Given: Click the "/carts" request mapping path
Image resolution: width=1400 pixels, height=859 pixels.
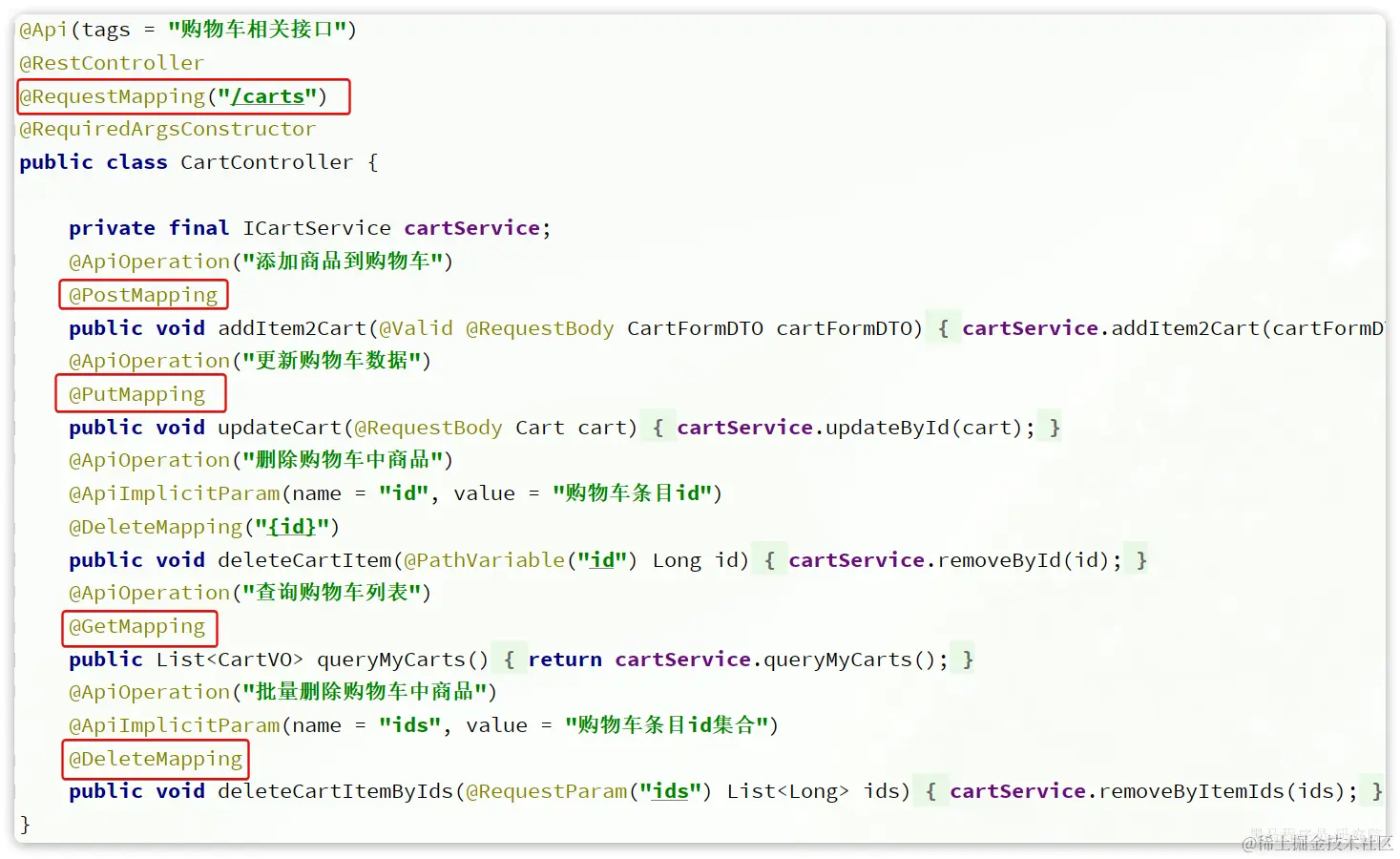Looking at the screenshot, I should click(267, 96).
